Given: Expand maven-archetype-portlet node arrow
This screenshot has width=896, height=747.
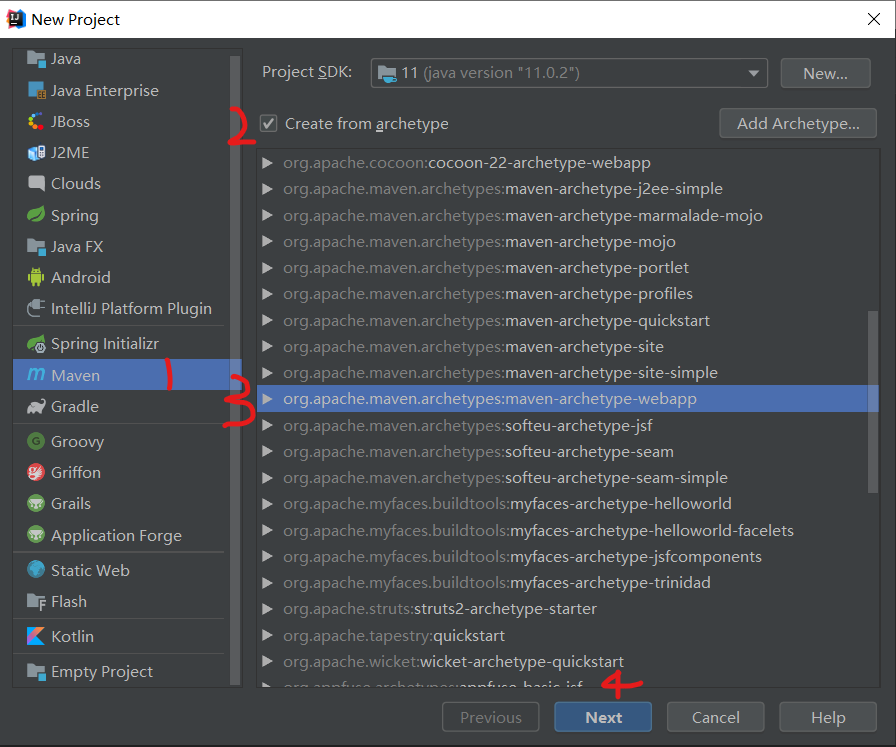Looking at the screenshot, I should click(267, 267).
